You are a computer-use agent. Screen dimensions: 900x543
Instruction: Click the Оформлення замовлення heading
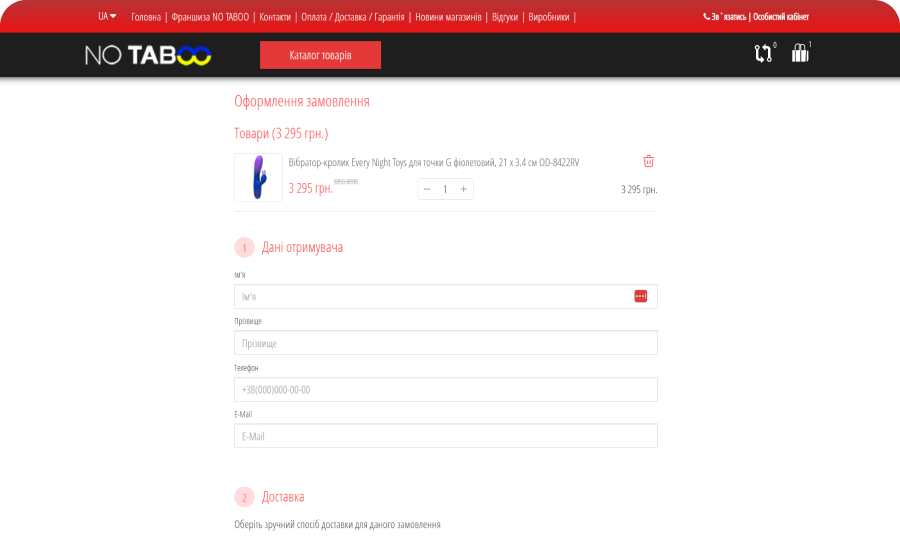point(302,102)
